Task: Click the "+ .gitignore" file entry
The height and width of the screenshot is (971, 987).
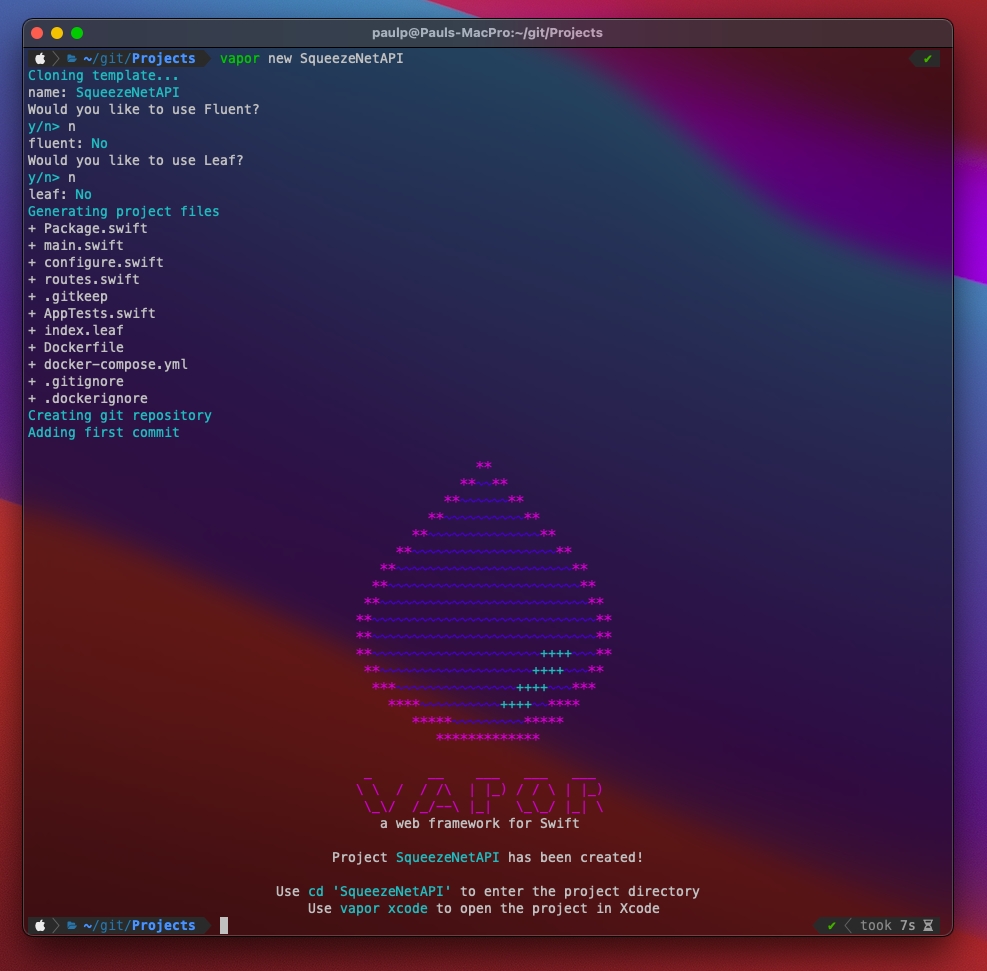Action: click(x=76, y=381)
